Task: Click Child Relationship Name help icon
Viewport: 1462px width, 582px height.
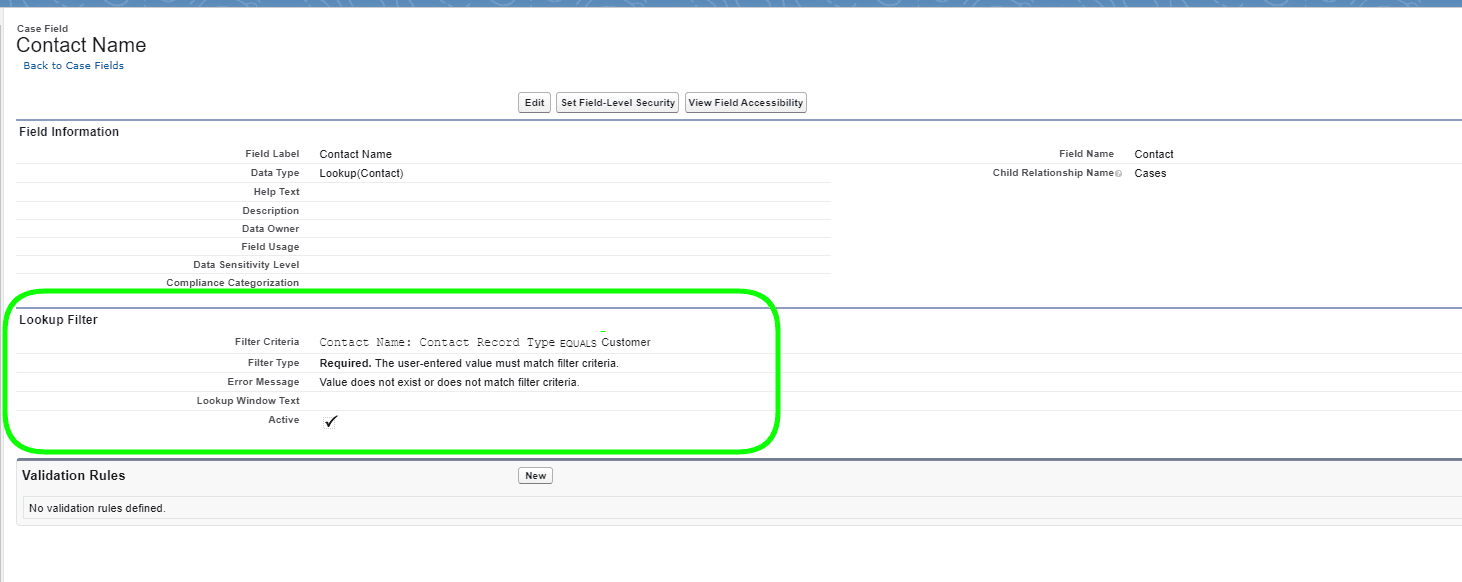Action: pyautogui.click(x=1118, y=174)
